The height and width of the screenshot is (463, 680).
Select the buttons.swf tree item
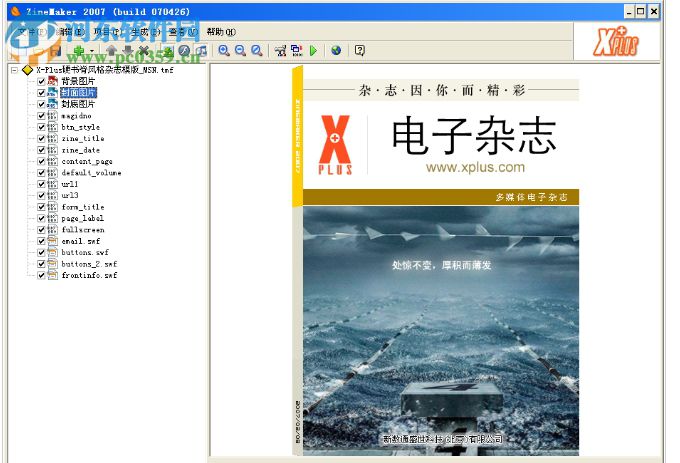tap(85, 252)
